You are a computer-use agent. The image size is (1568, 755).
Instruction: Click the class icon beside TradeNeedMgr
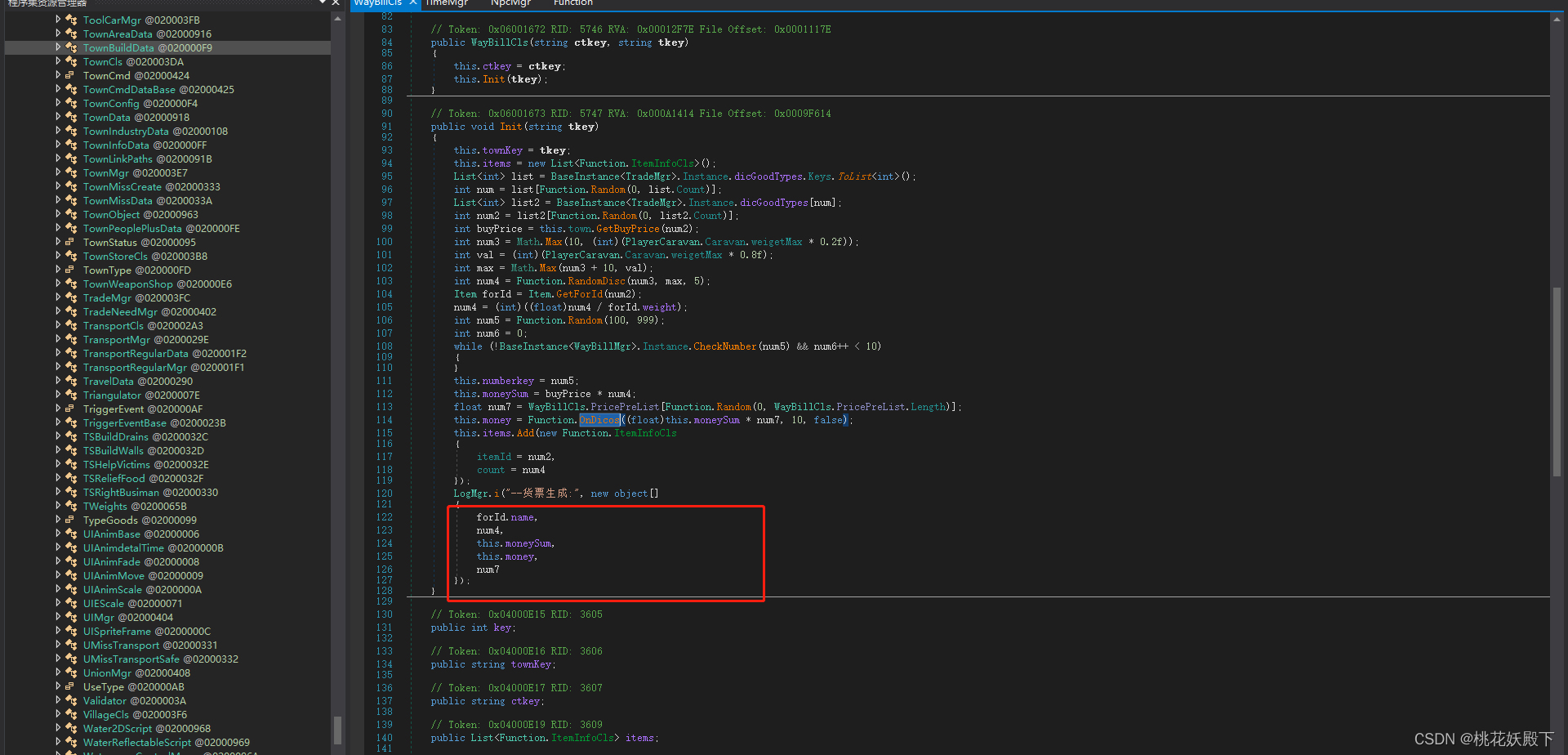click(71, 311)
